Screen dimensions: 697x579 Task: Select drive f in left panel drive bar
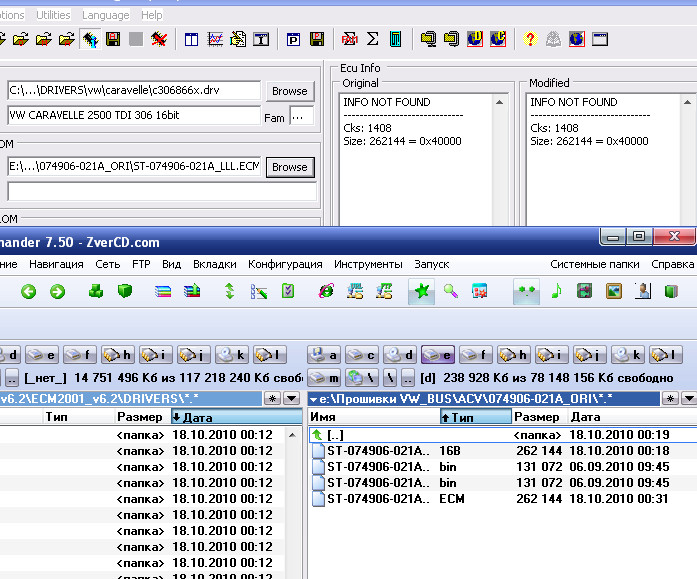79,355
